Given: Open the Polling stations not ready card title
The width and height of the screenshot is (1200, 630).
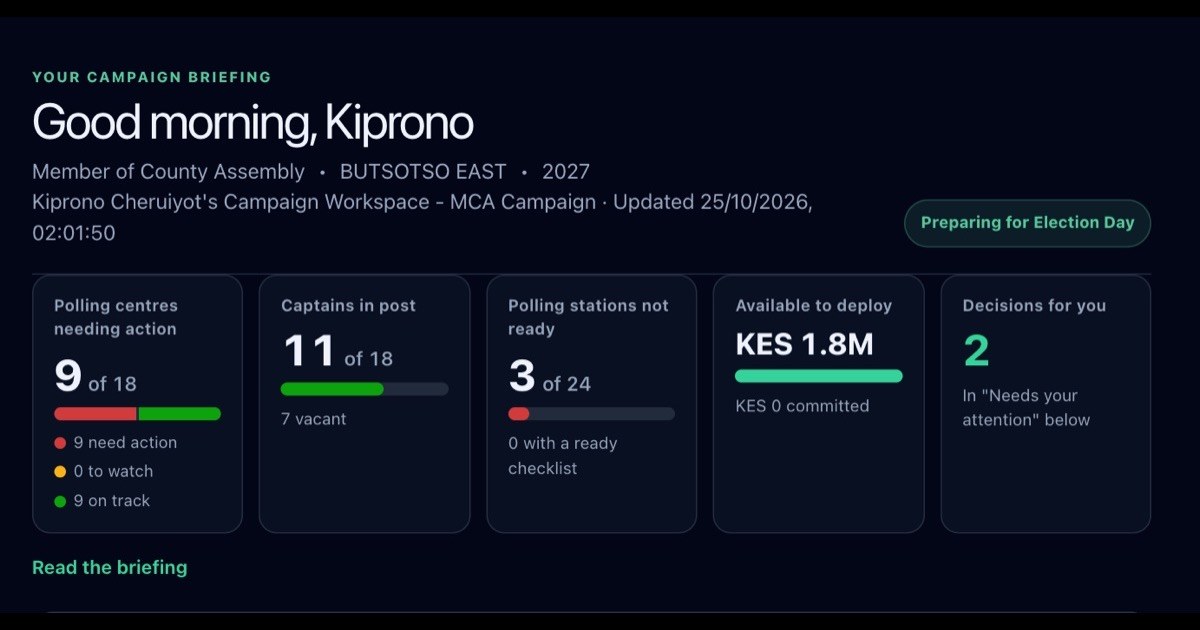Looking at the screenshot, I should (x=588, y=317).
